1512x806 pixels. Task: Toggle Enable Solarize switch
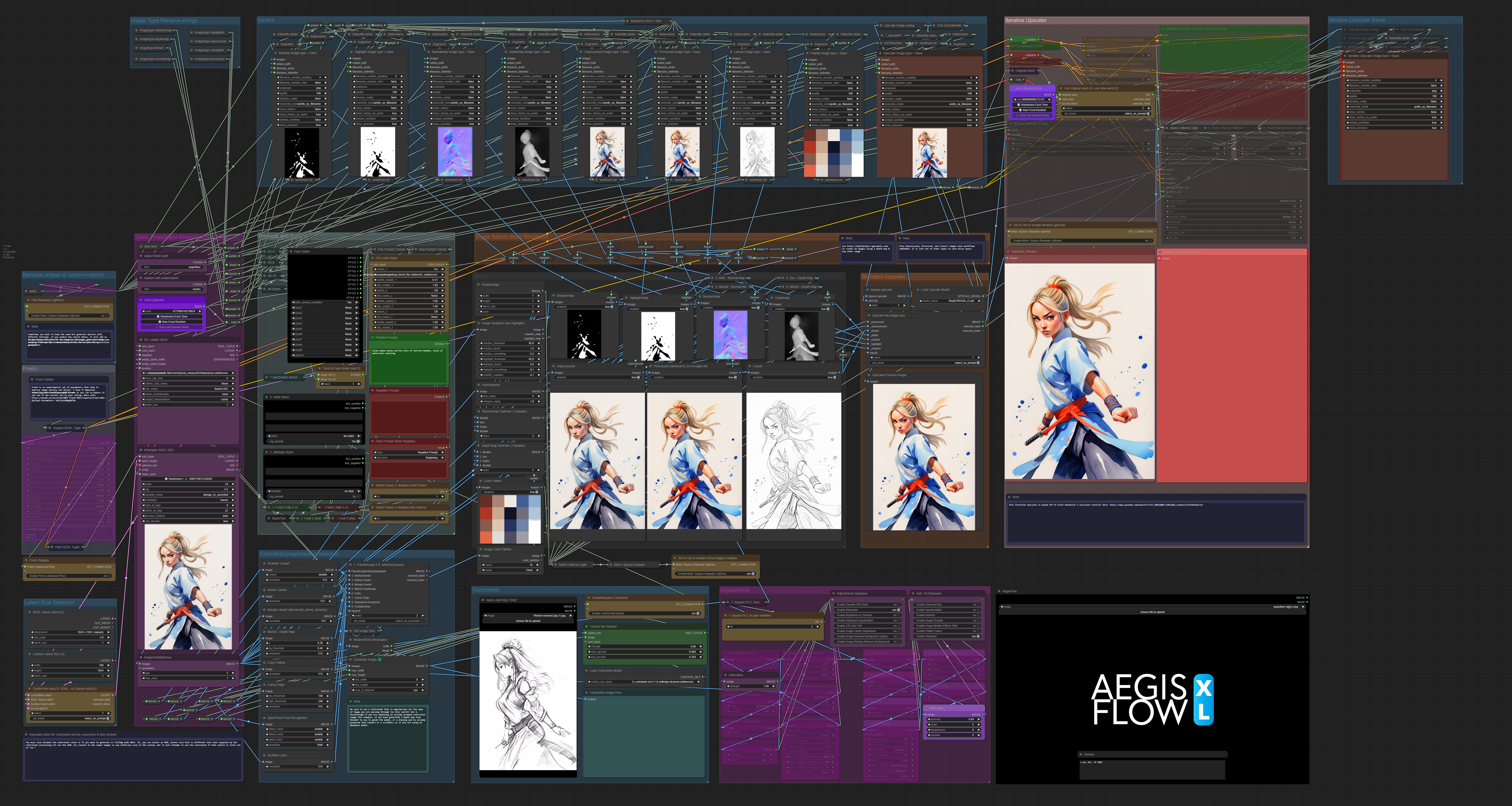947,615
